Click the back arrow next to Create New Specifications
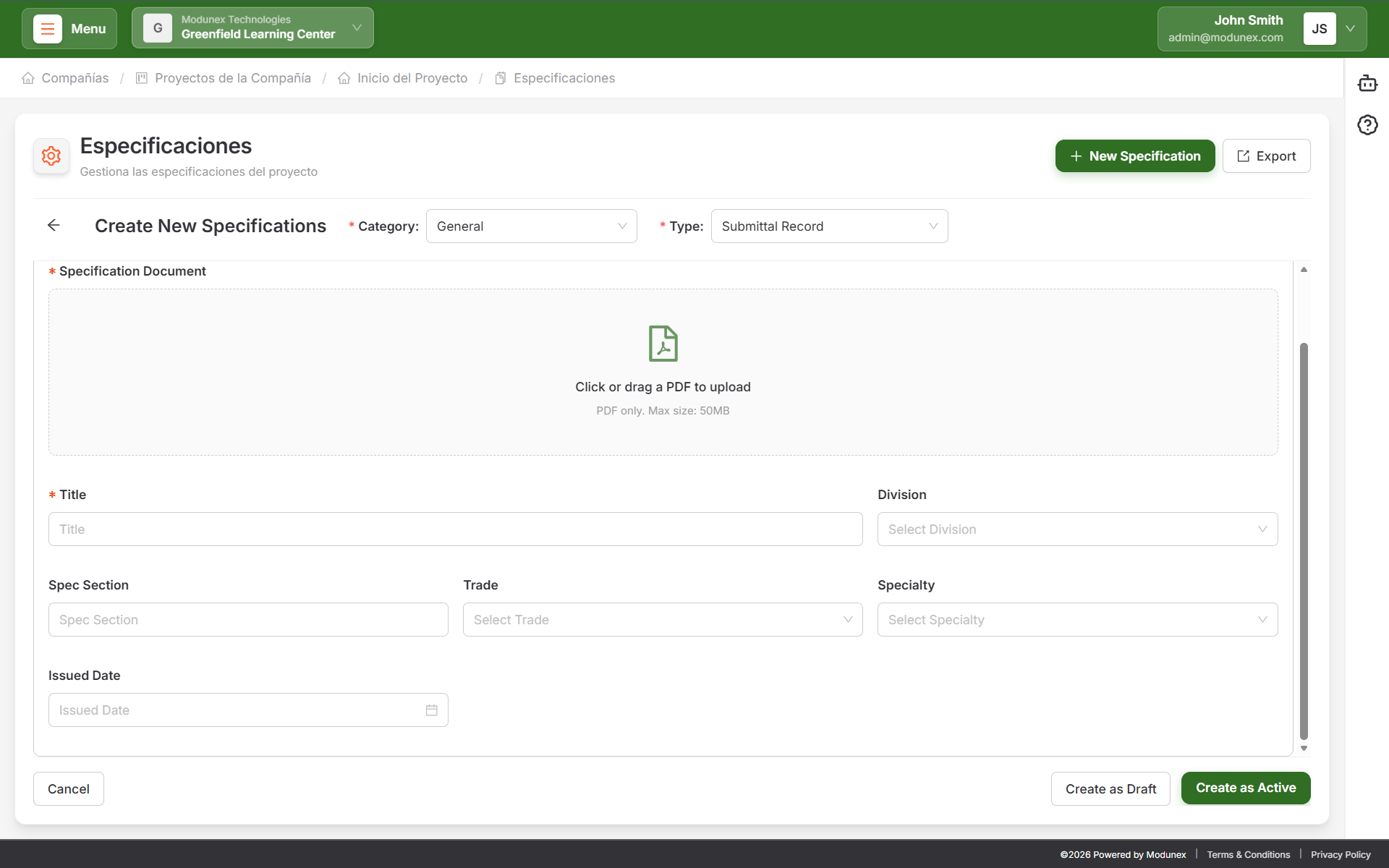 tap(54, 225)
